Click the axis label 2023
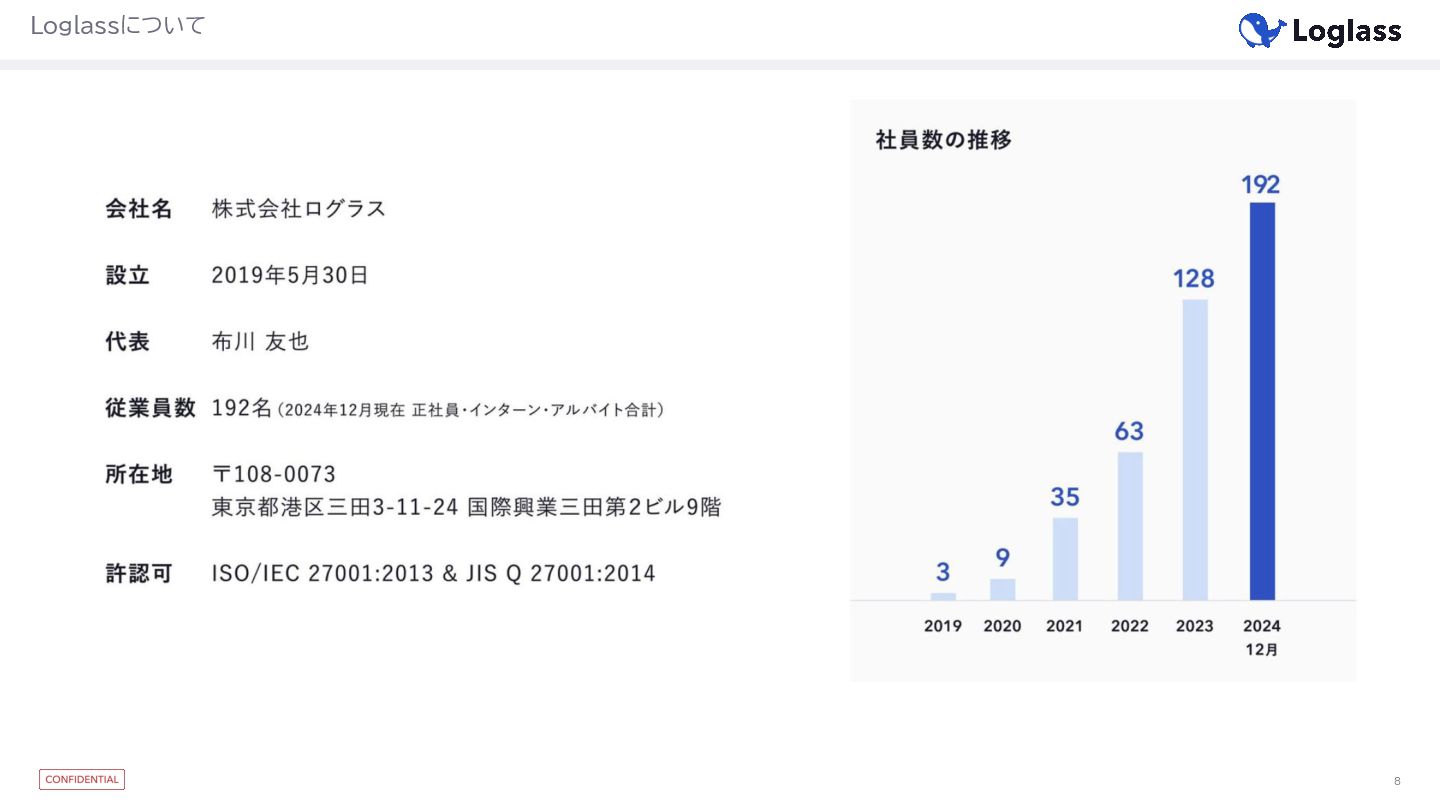Screen dimensions: 1440x810 pyautogui.click(x=1194, y=626)
